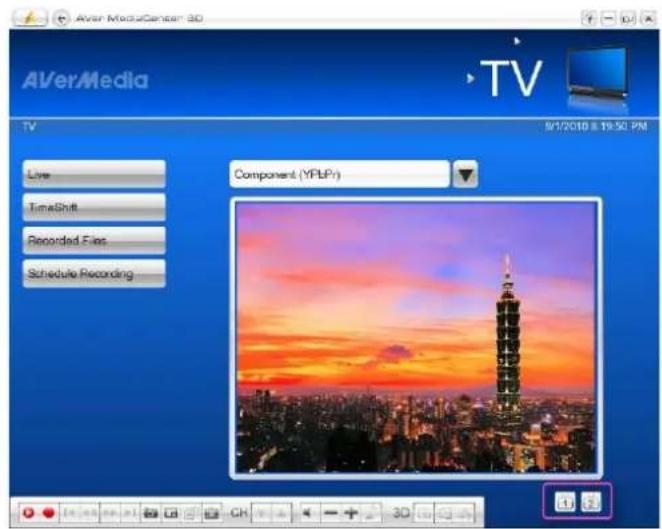Click the large TV heading text
Screen dimensions: 662x529
coord(511,78)
